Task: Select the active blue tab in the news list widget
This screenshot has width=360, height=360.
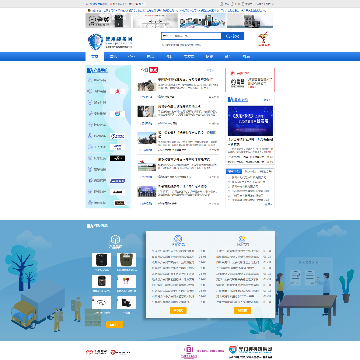Action: pyautogui.click(x=234, y=171)
